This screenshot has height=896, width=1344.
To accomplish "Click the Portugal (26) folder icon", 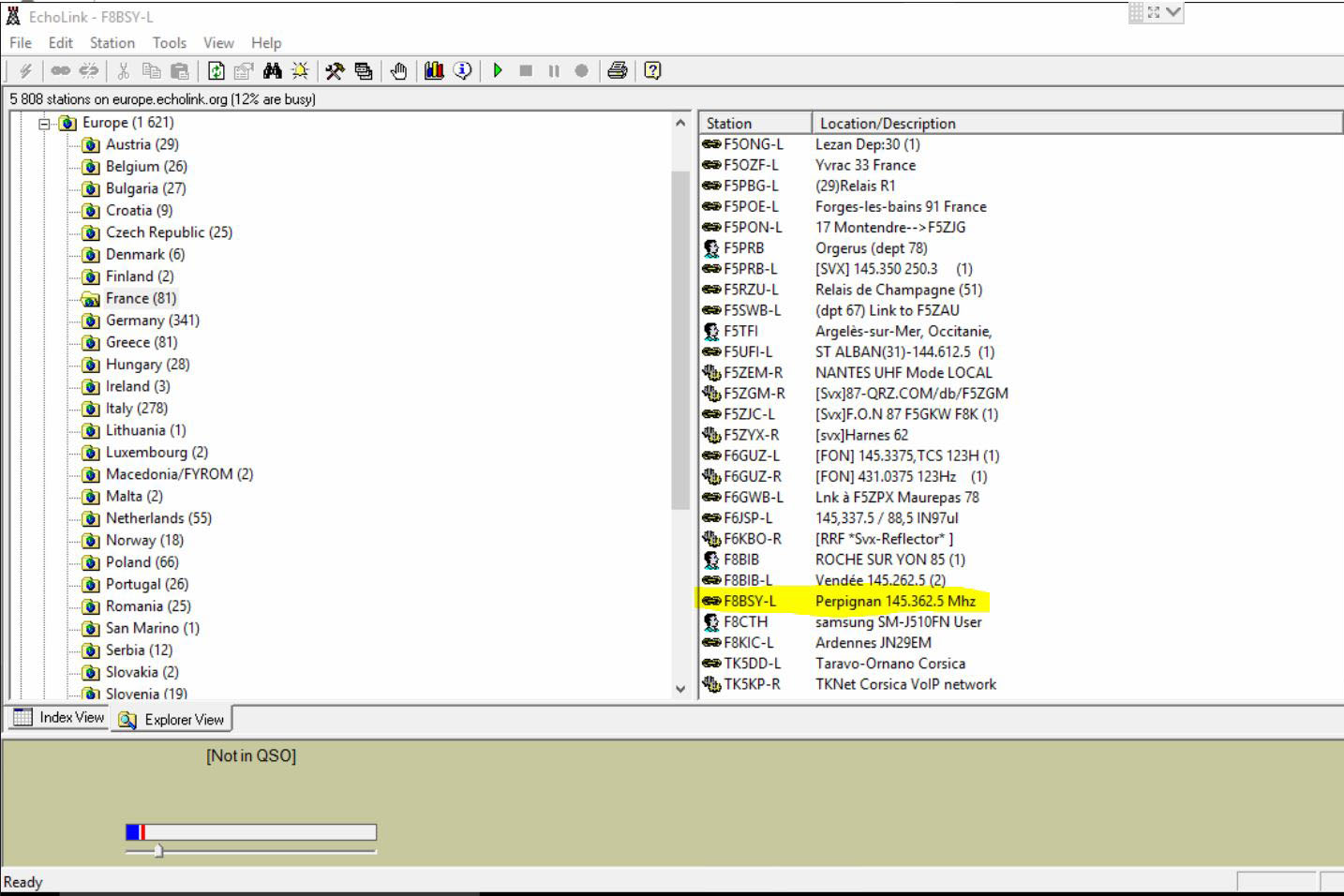I will pyautogui.click(x=91, y=585).
